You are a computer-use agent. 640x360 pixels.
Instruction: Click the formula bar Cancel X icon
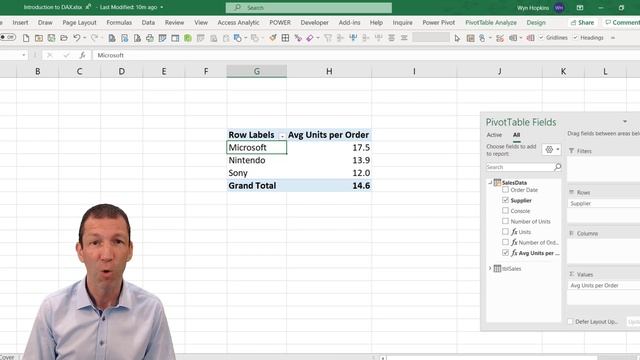click(50, 55)
